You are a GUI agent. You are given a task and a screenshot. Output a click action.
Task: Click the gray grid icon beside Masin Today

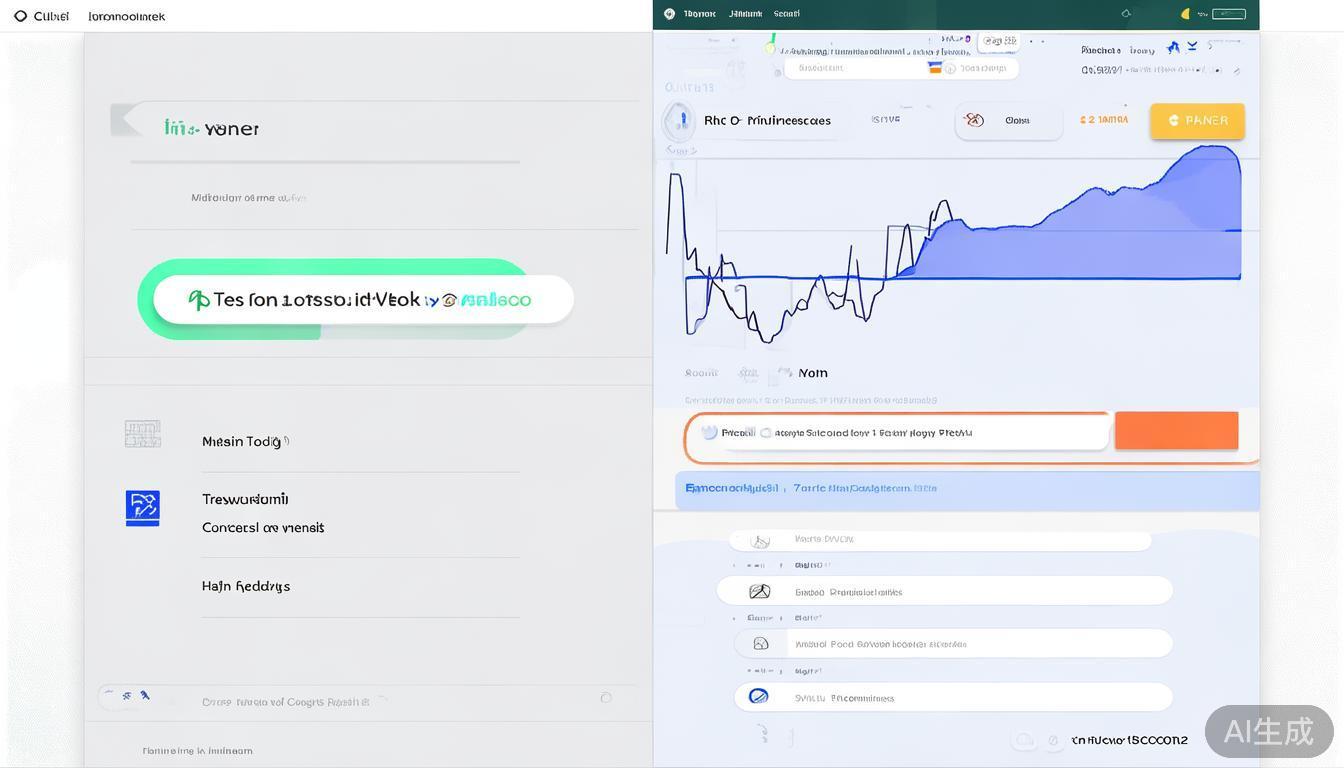[142, 434]
